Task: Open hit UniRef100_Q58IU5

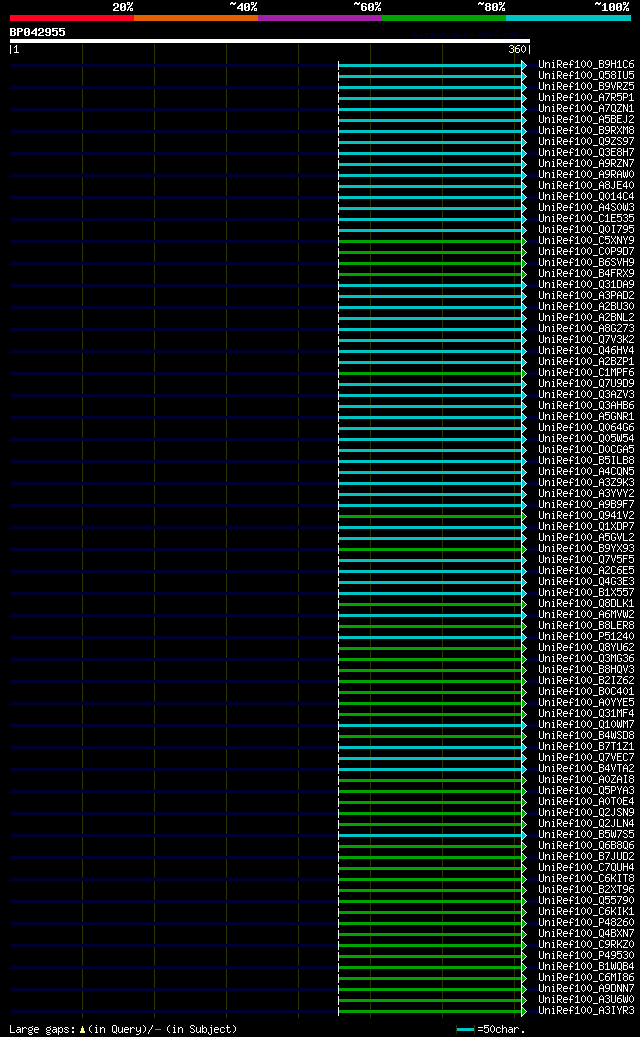Action: click(x=586, y=76)
